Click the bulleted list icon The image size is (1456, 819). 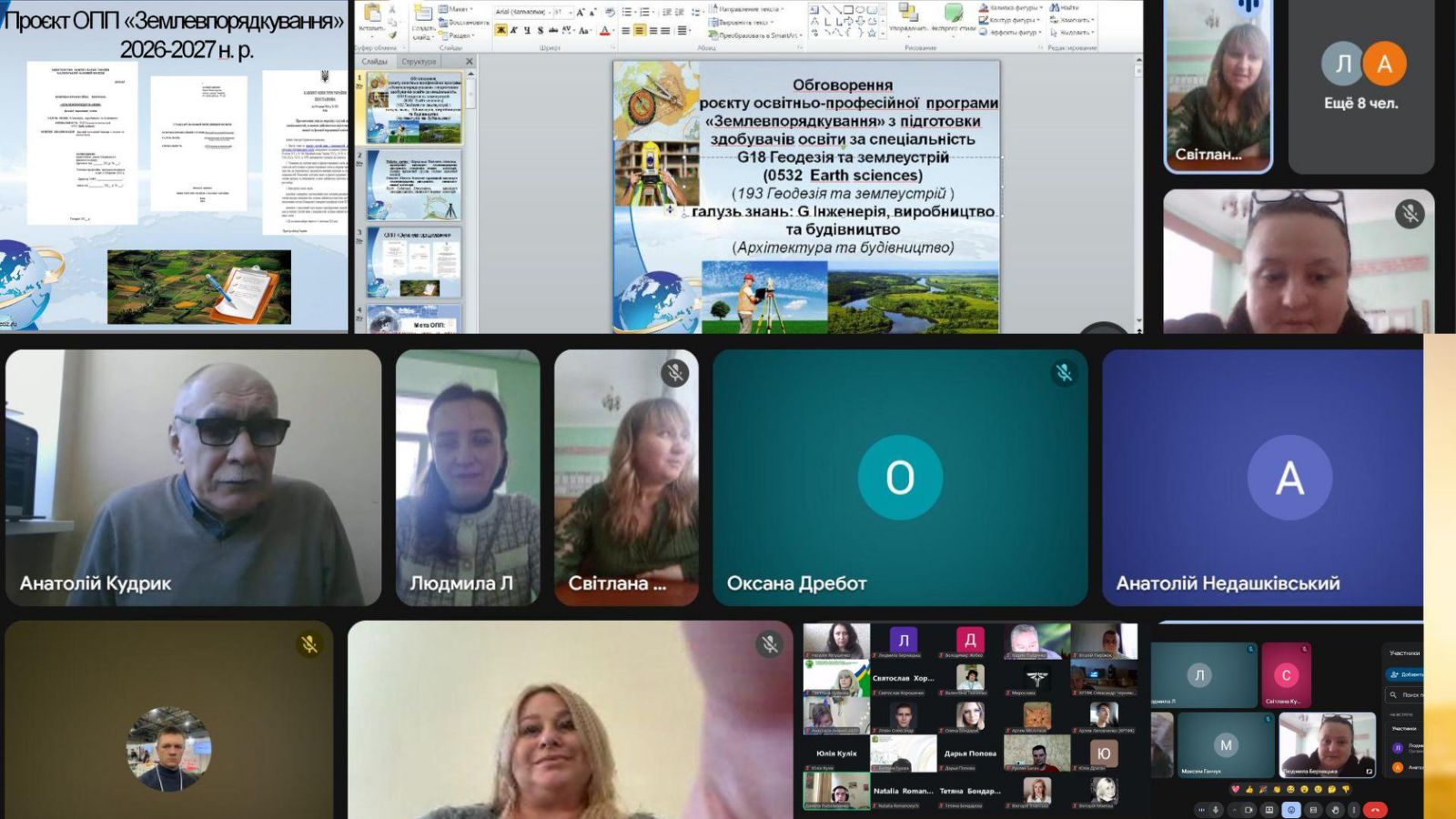[628, 12]
